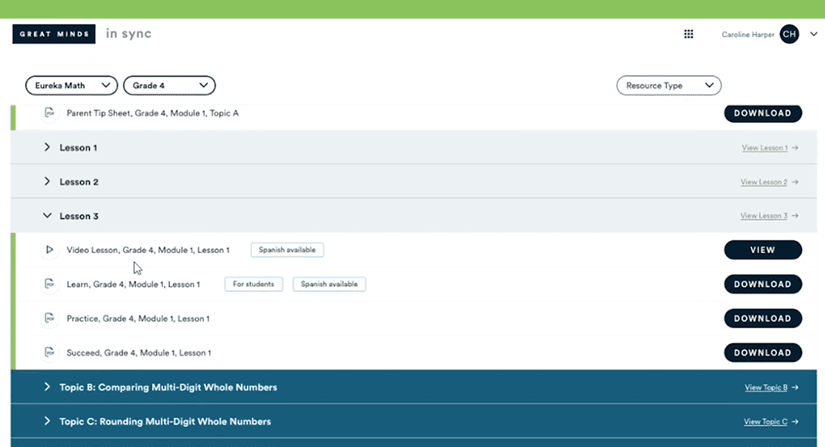The image size is (825, 447).
Task: Open the account menu chevron beside avatar
Action: [813, 34]
